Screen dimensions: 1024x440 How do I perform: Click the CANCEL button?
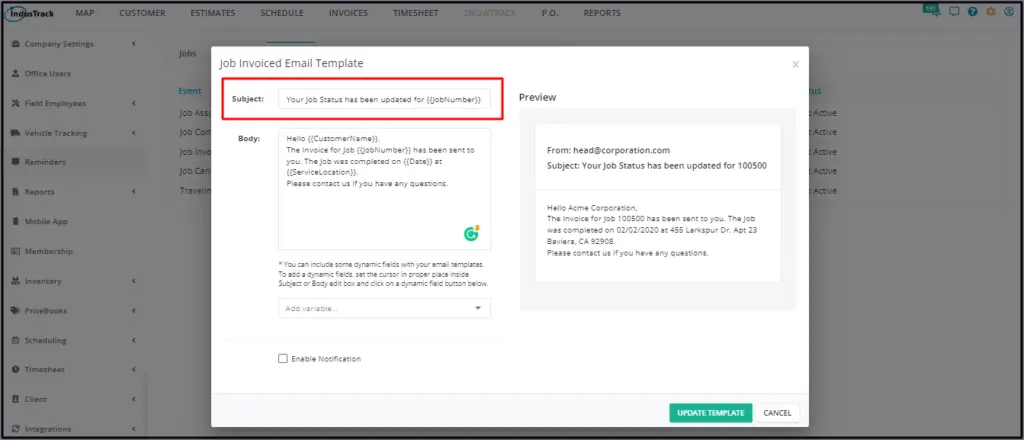point(777,413)
